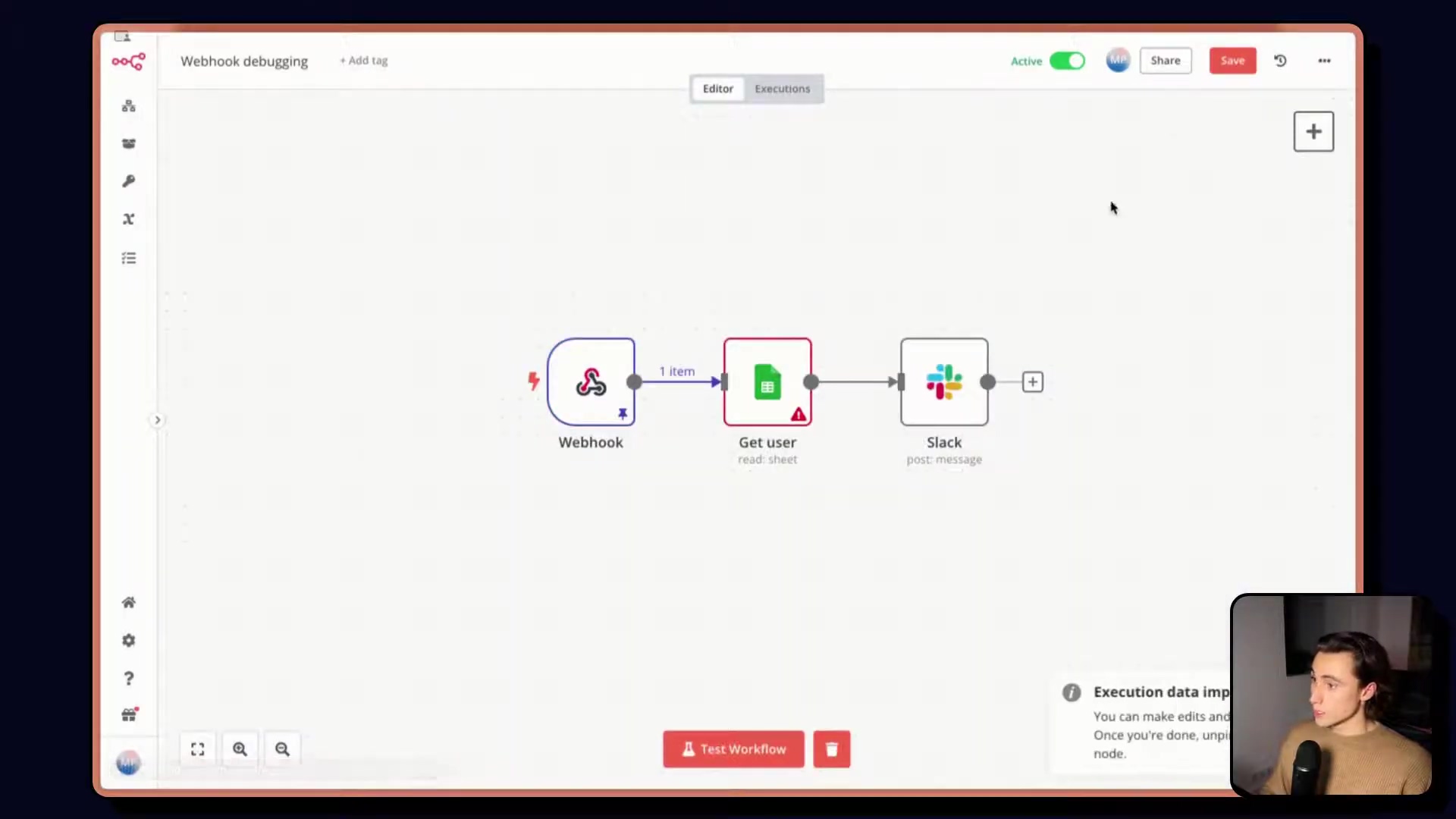1456x819 pixels.
Task: Open the Variables sidebar icon
Action: [x=129, y=219]
